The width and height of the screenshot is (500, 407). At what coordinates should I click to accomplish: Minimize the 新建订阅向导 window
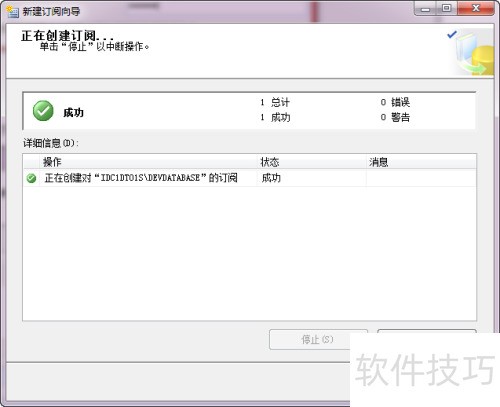click(x=425, y=9)
